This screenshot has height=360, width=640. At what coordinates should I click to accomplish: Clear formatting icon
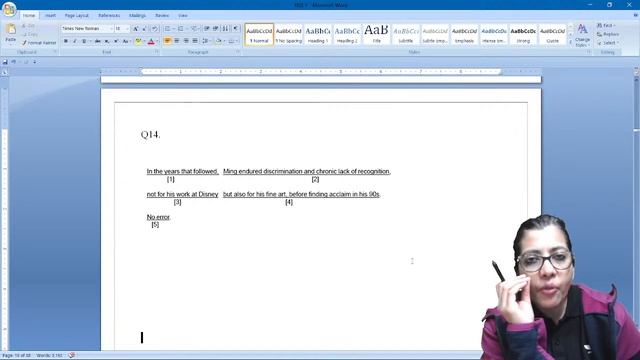click(x=154, y=29)
